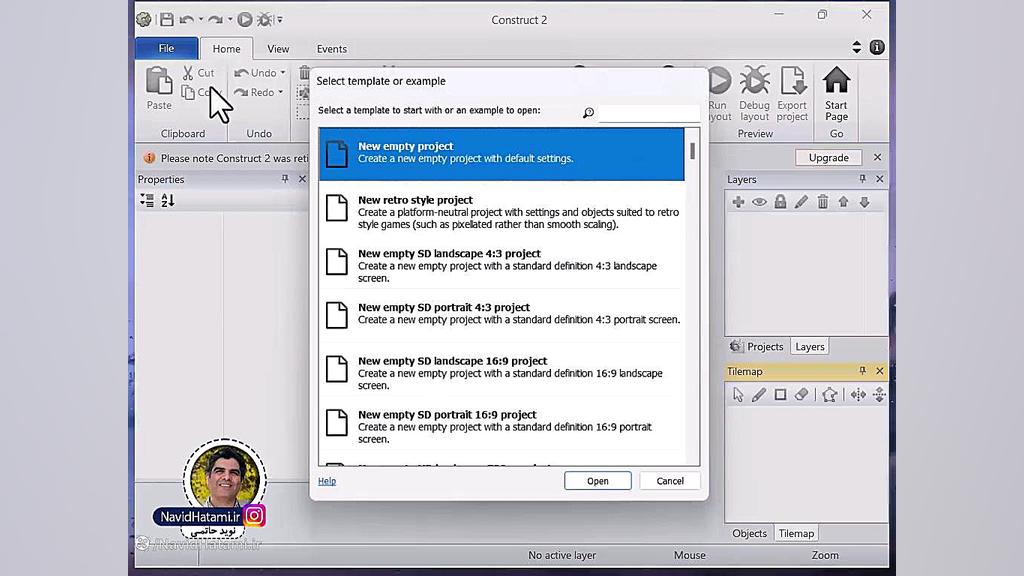
Task: Open the redo history arrow in title bar
Action: [230, 20]
